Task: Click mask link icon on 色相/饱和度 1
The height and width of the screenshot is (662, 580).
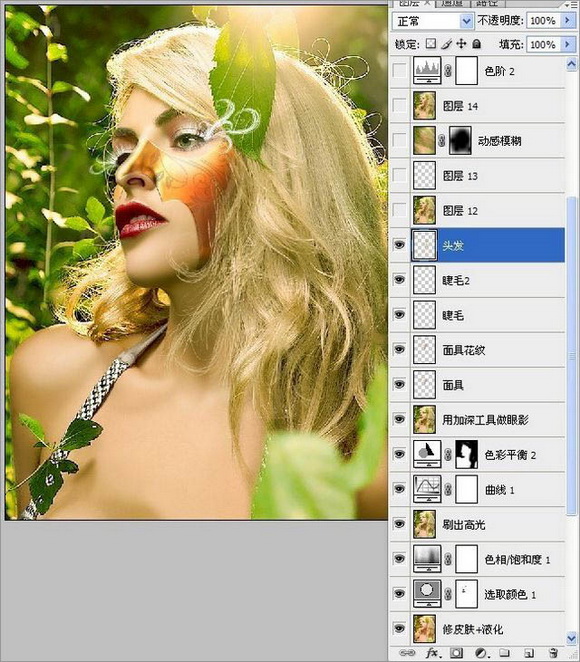Action: pyautogui.click(x=448, y=559)
